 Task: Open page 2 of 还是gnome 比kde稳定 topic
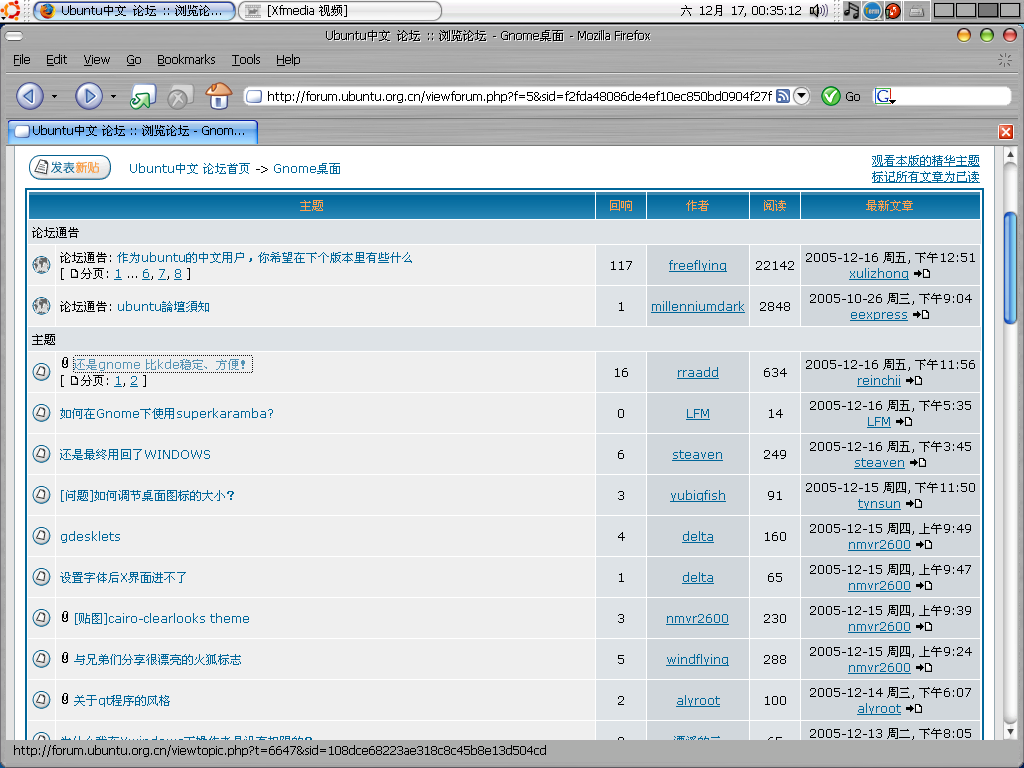coord(134,381)
